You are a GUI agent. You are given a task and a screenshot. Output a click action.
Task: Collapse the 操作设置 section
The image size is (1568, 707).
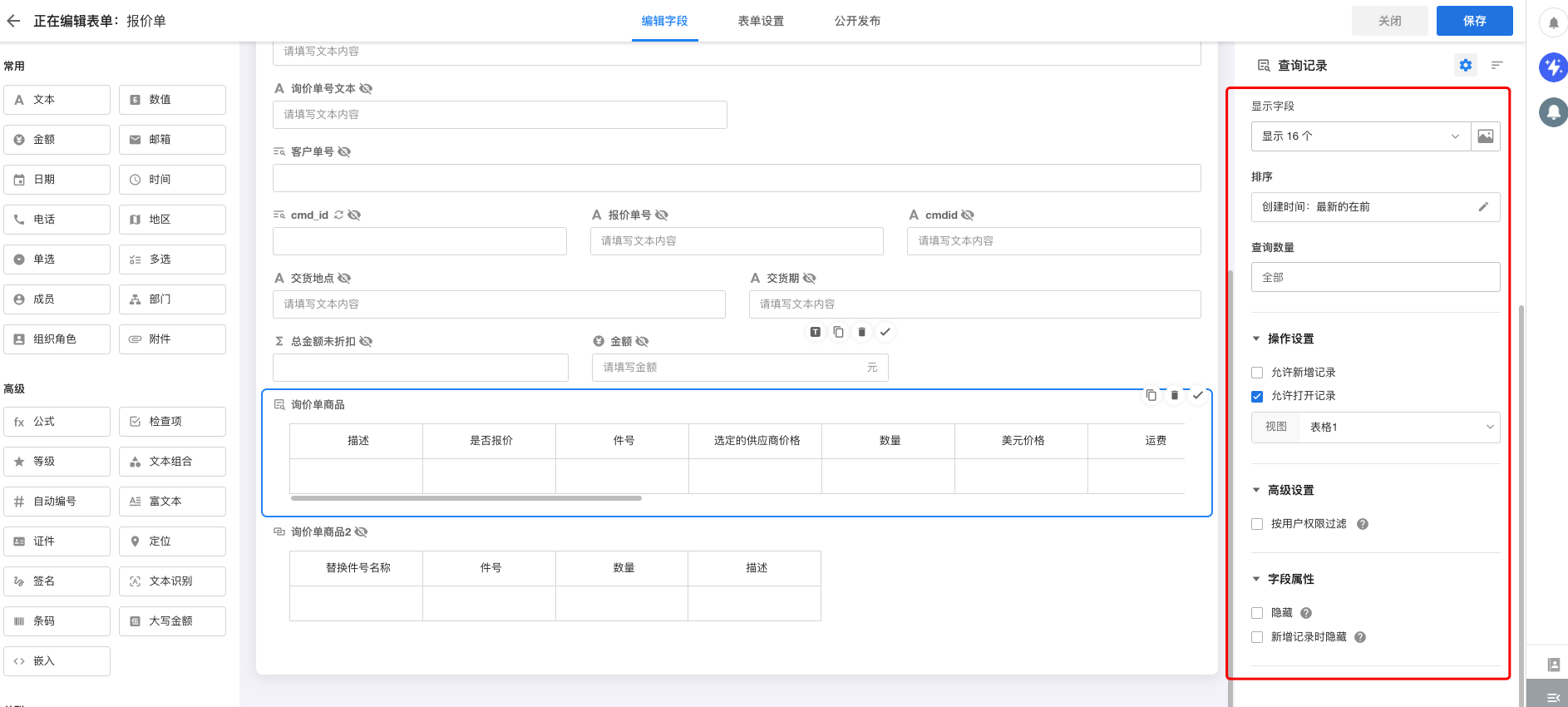click(1256, 339)
